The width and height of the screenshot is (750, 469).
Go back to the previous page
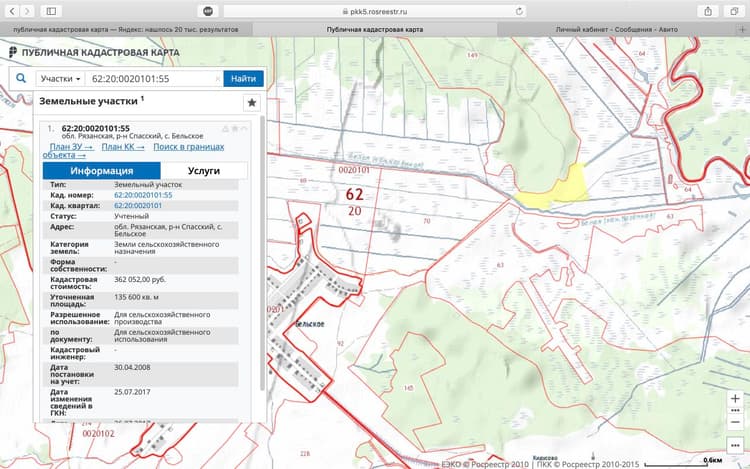pyautogui.click(x=12, y=11)
